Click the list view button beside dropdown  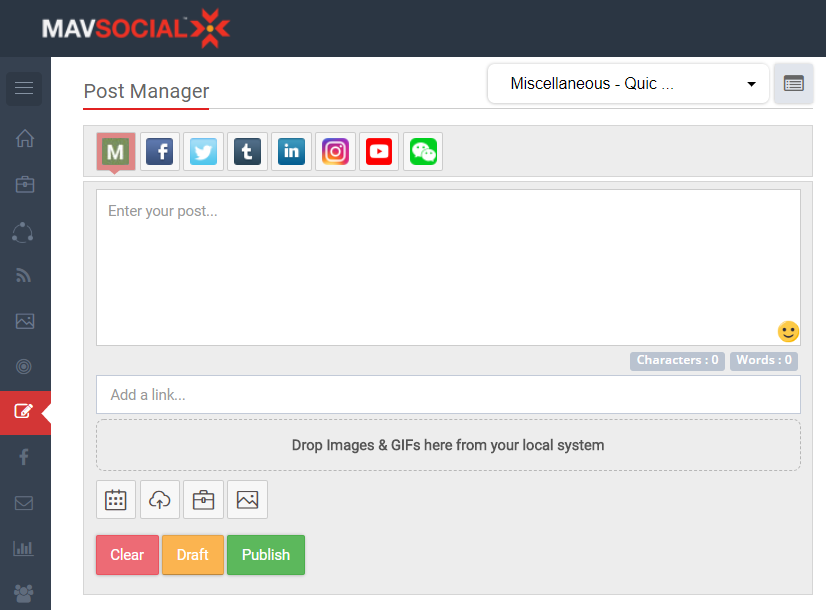pos(793,84)
